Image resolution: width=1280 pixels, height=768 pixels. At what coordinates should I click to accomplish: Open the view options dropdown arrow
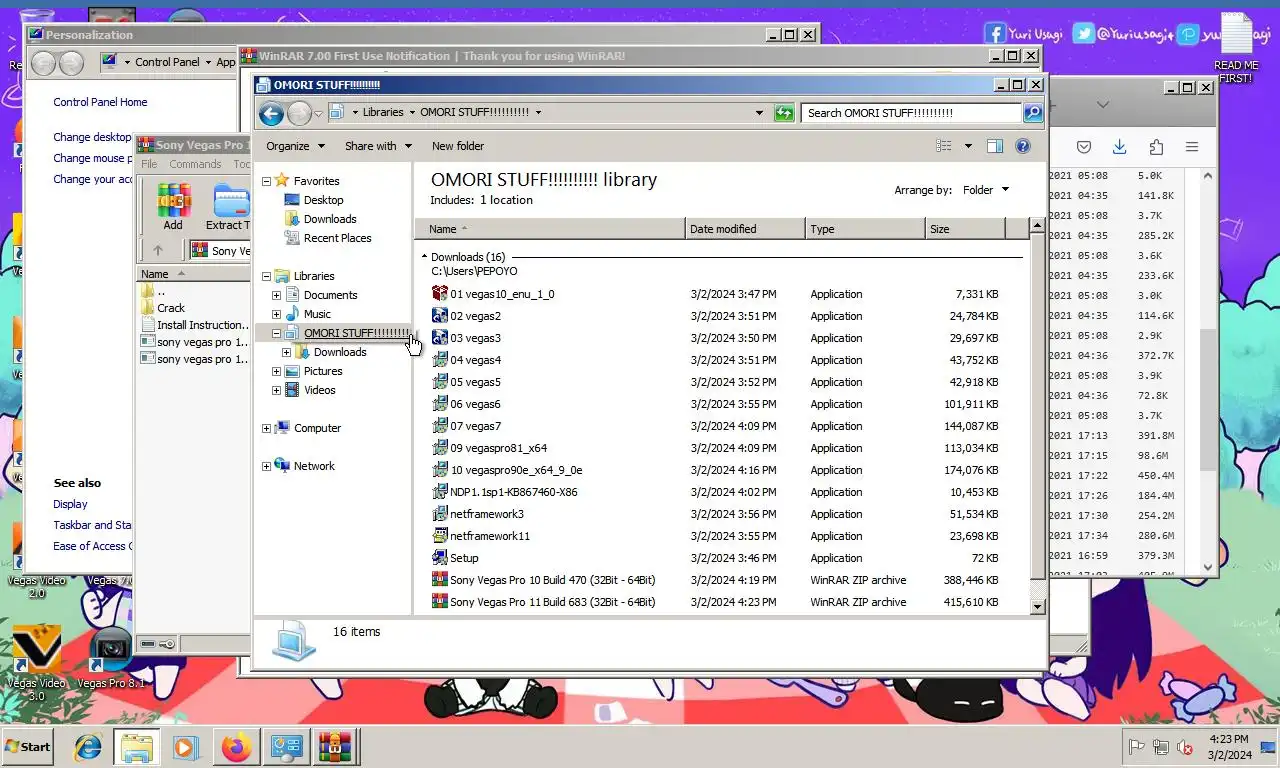click(968, 146)
